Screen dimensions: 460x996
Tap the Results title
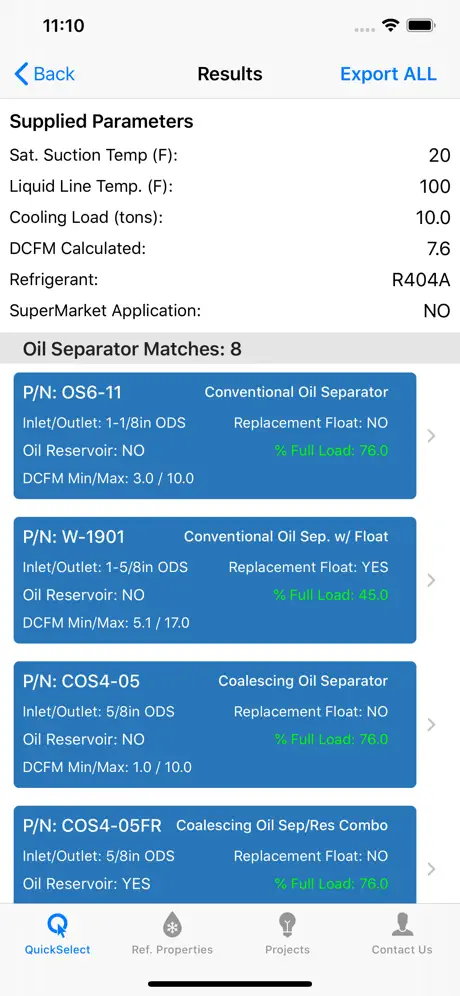(230, 74)
